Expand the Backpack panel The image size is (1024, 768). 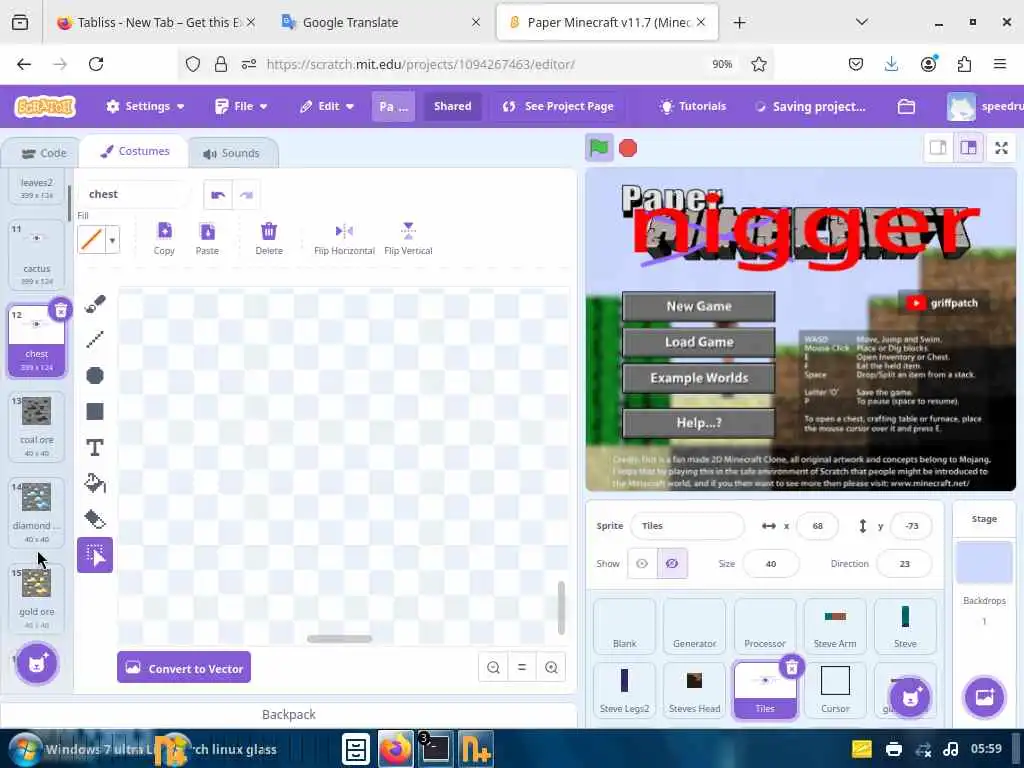(x=289, y=714)
